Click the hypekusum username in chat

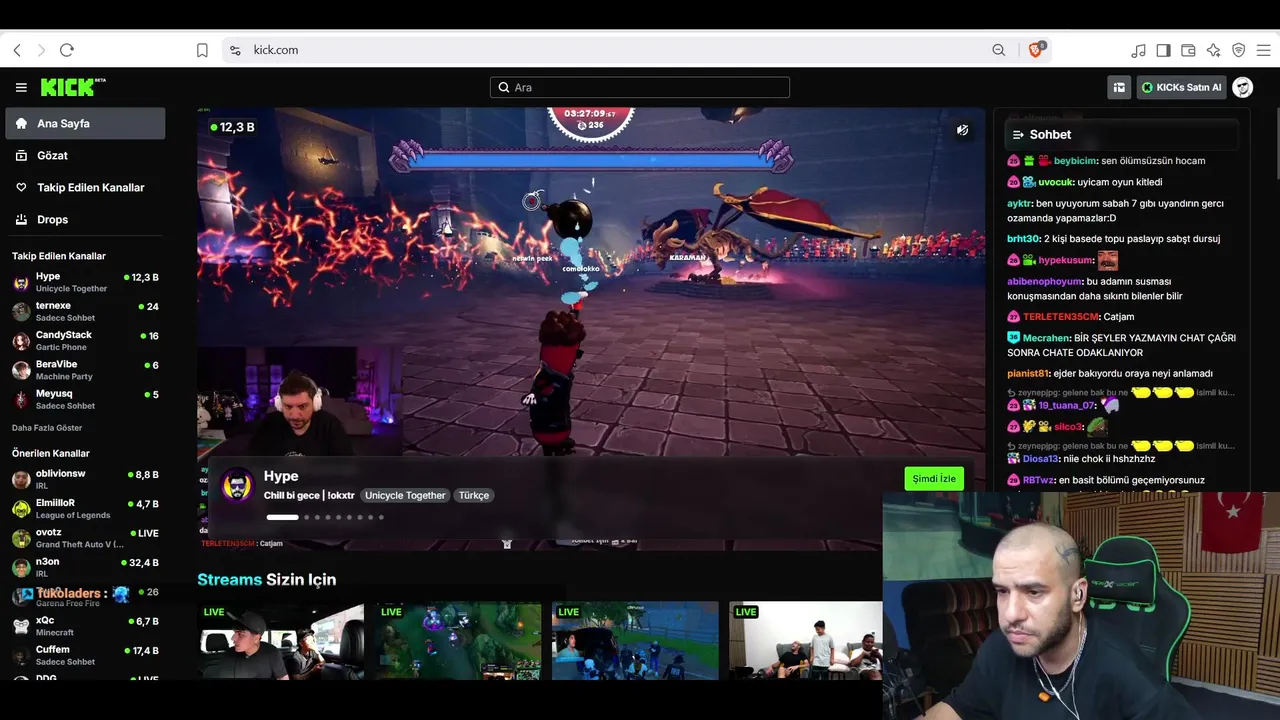[1065, 261]
